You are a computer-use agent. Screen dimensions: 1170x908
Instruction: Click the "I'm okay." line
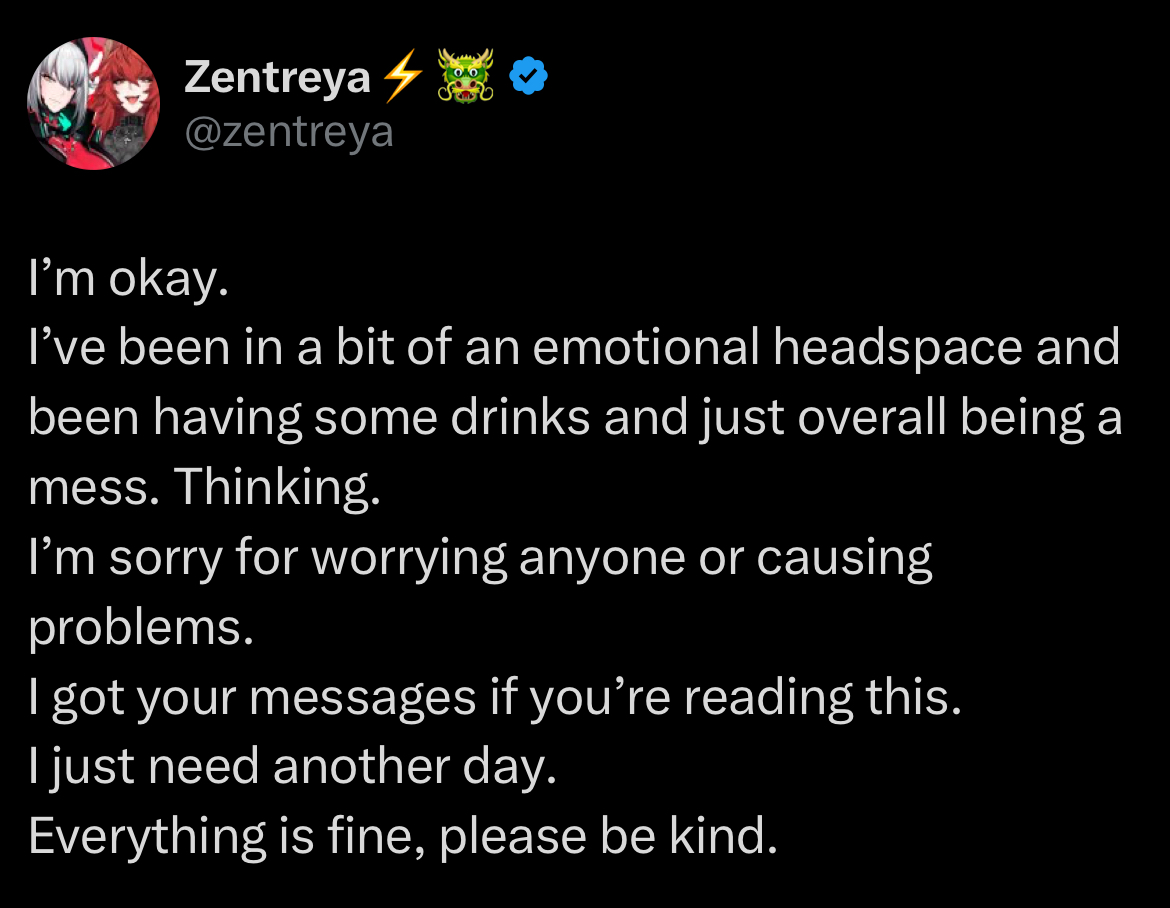coord(129,281)
